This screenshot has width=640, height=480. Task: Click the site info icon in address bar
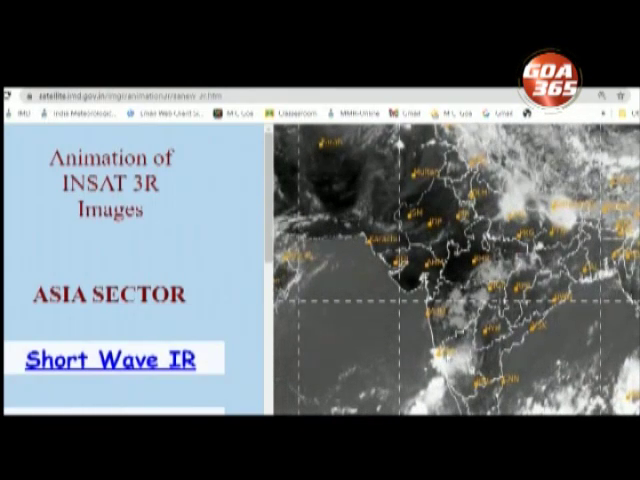pos(31,97)
